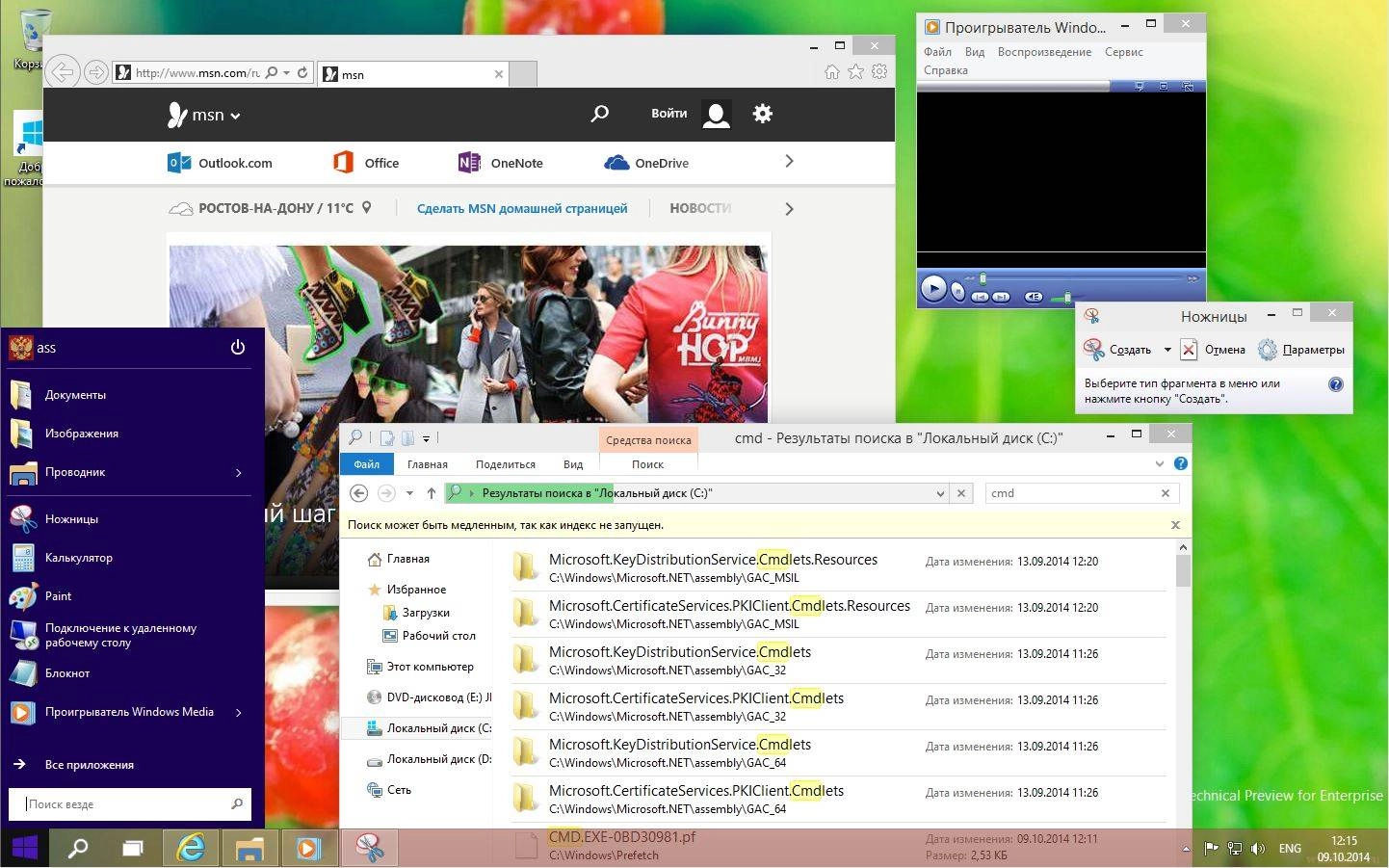The height and width of the screenshot is (868, 1389).
Task: Open Explorer quick access toolbar dropdown
Action: pos(426,438)
